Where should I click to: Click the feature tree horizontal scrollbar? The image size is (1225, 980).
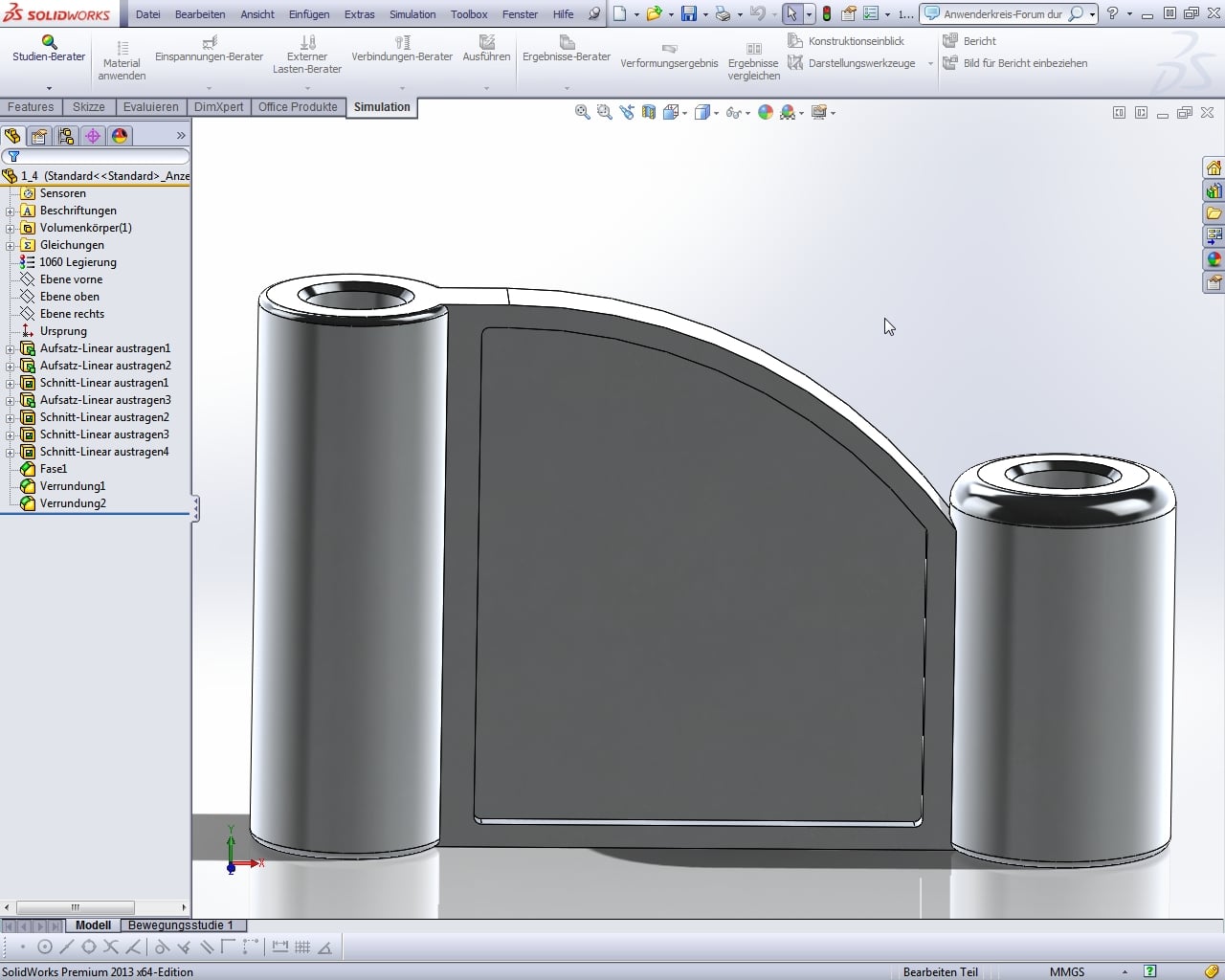tap(75, 907)
